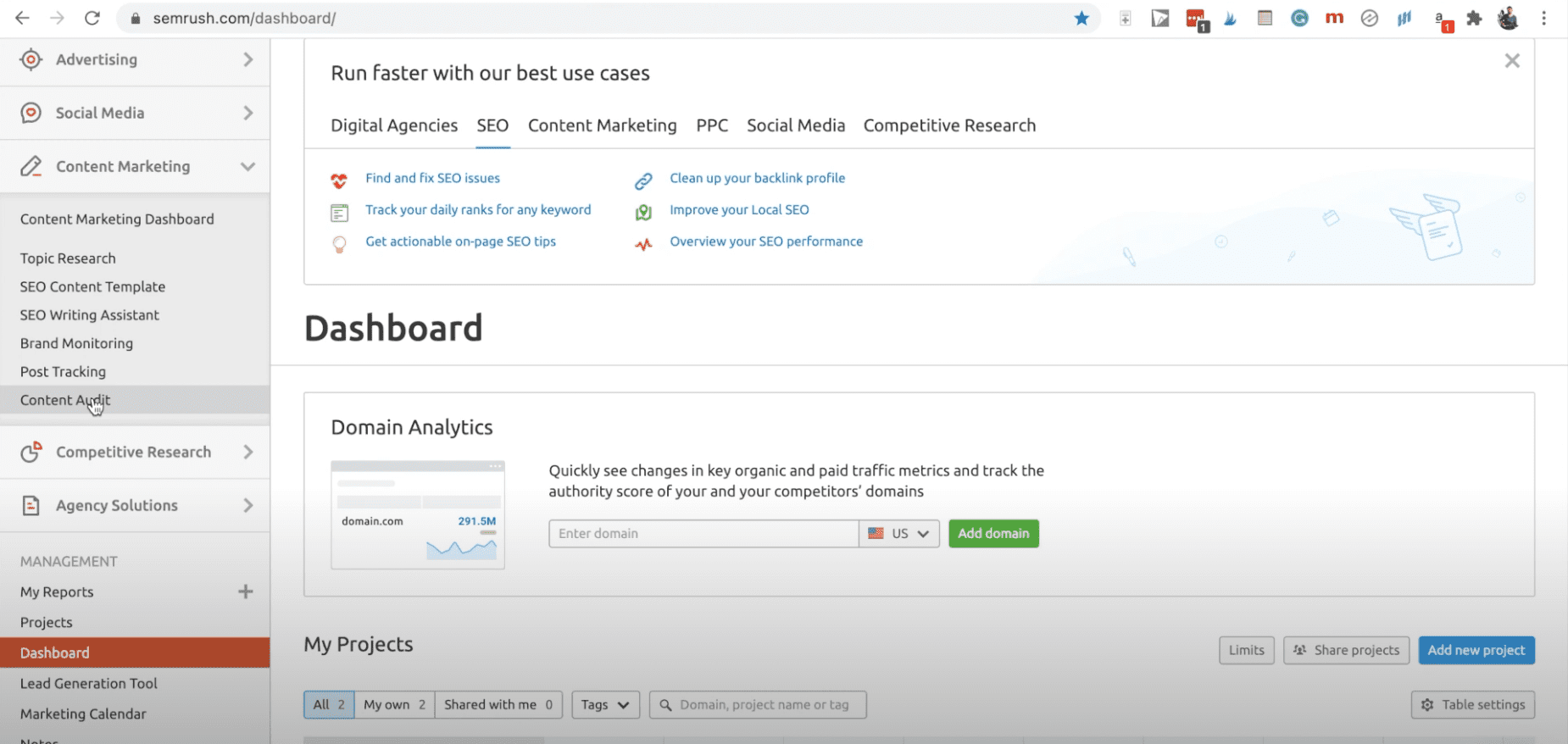1568x744 pixels.
Task: Click the project name or tag search field
Action: tap(758, 705)
